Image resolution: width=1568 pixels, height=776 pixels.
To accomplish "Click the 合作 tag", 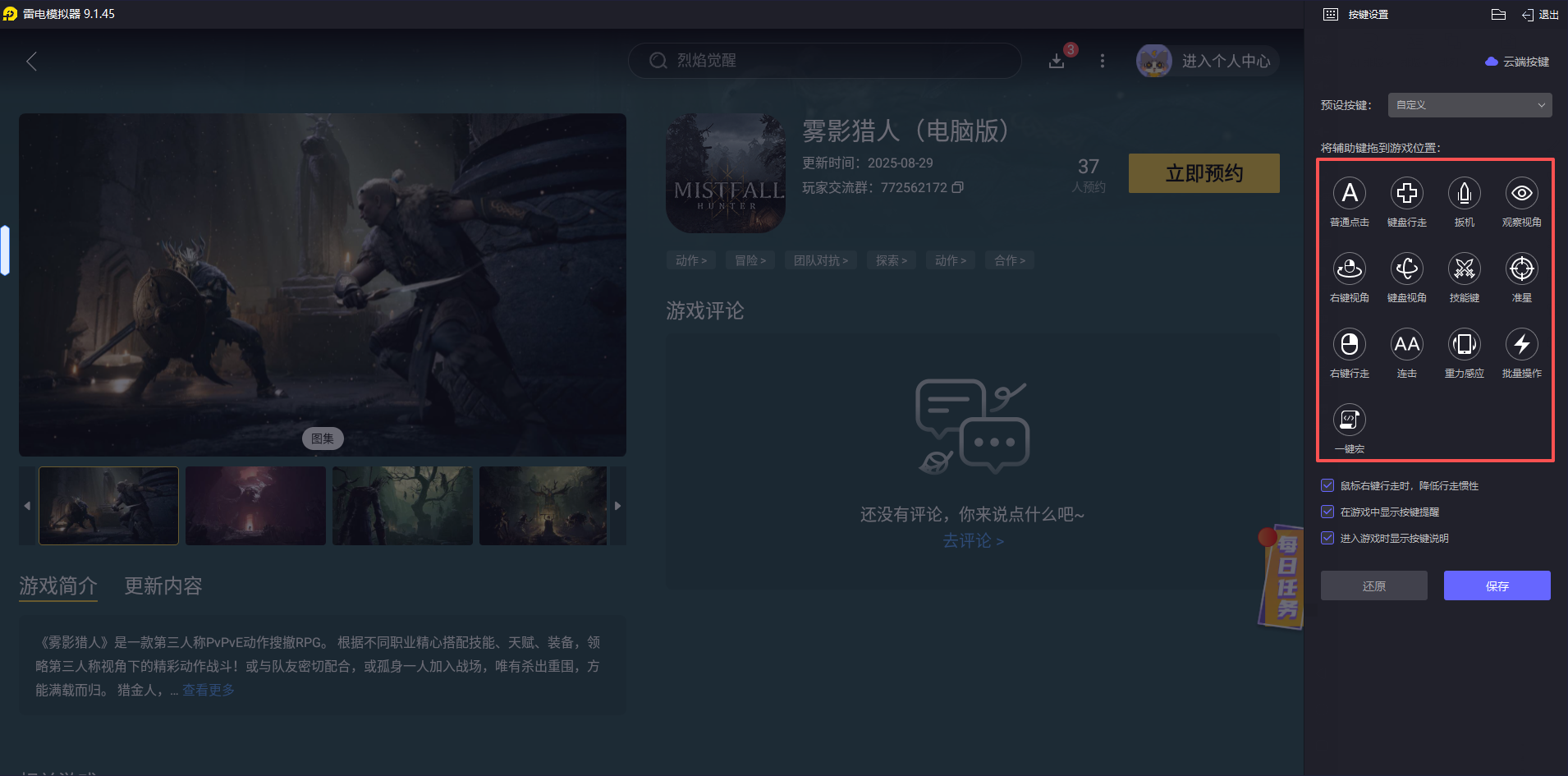I will pos(1010,260).
